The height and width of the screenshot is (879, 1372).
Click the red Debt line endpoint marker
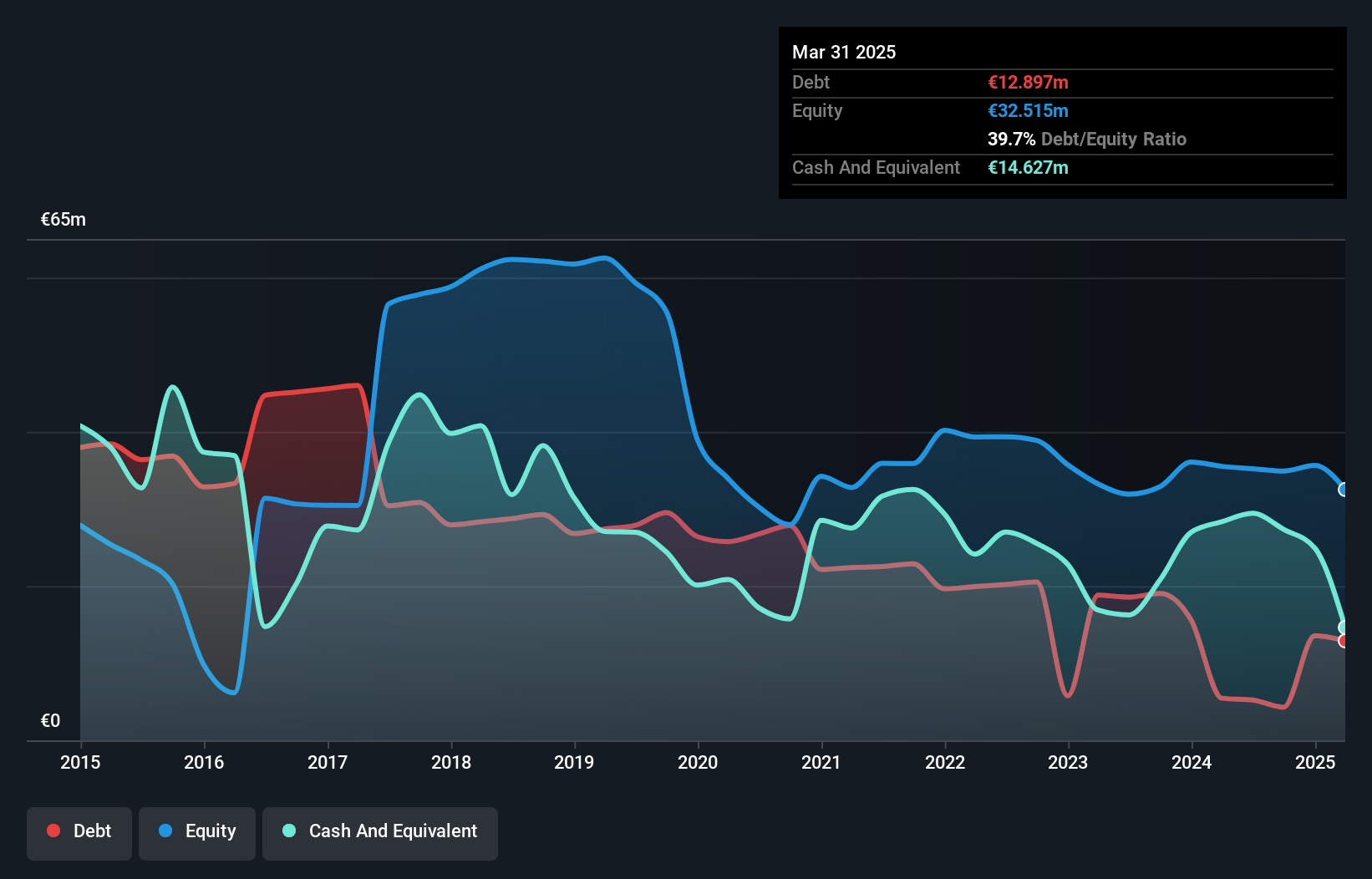click(x=1343, y=641)
